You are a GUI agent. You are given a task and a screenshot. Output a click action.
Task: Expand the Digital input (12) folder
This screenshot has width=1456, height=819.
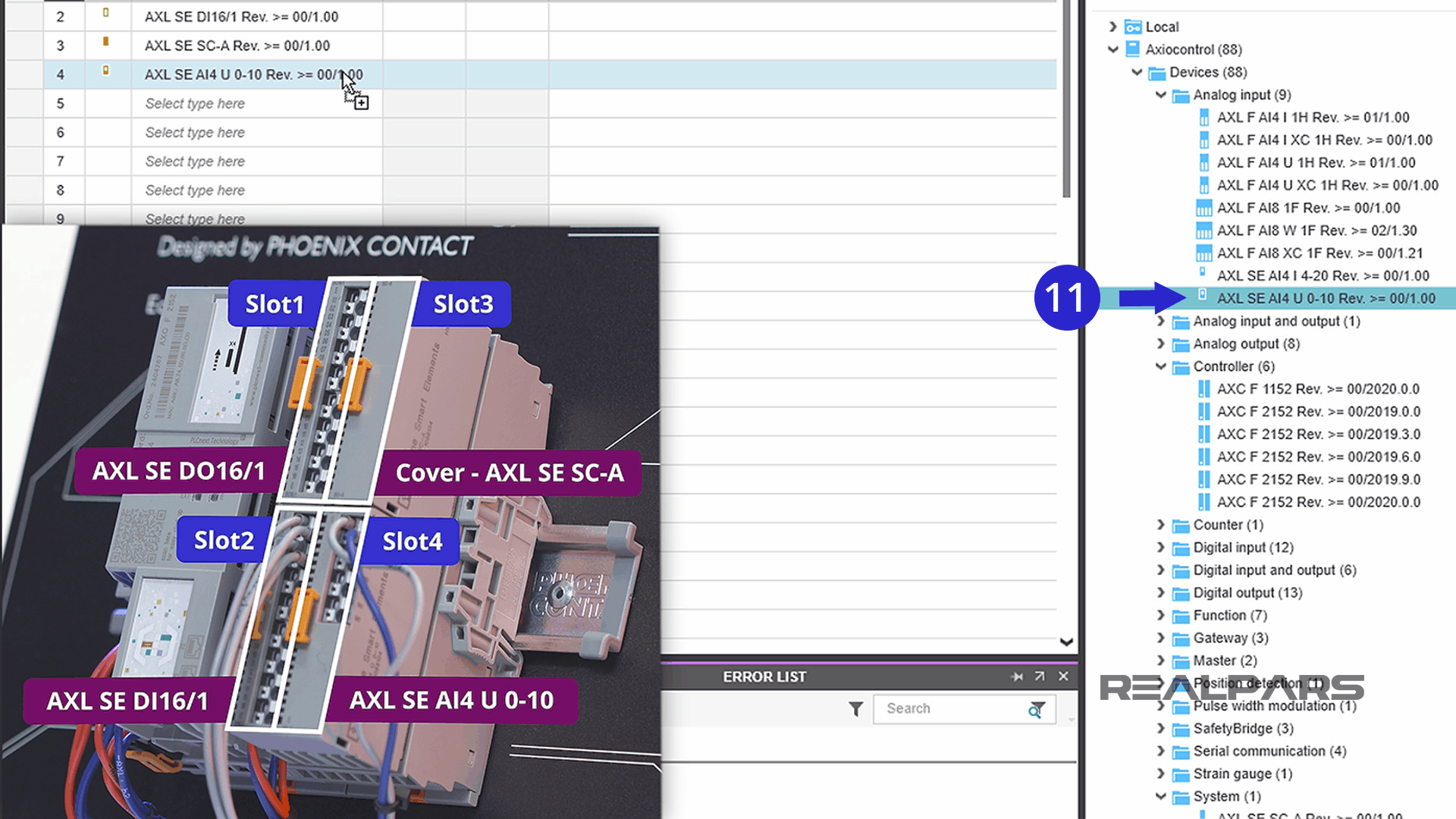coord(1160,548)
